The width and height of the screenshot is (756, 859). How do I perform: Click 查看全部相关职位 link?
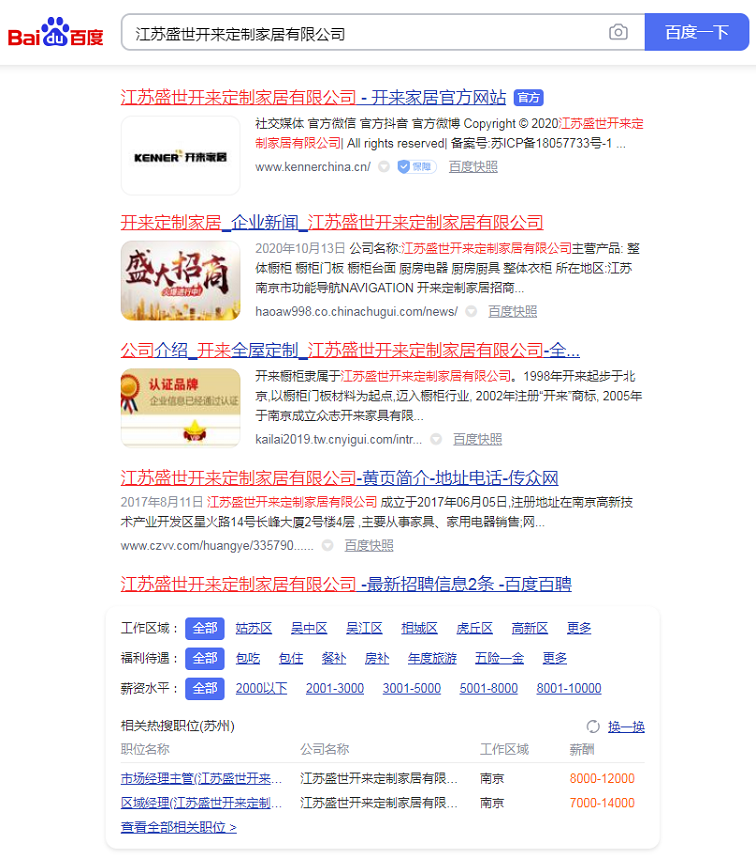pos(179,827)
